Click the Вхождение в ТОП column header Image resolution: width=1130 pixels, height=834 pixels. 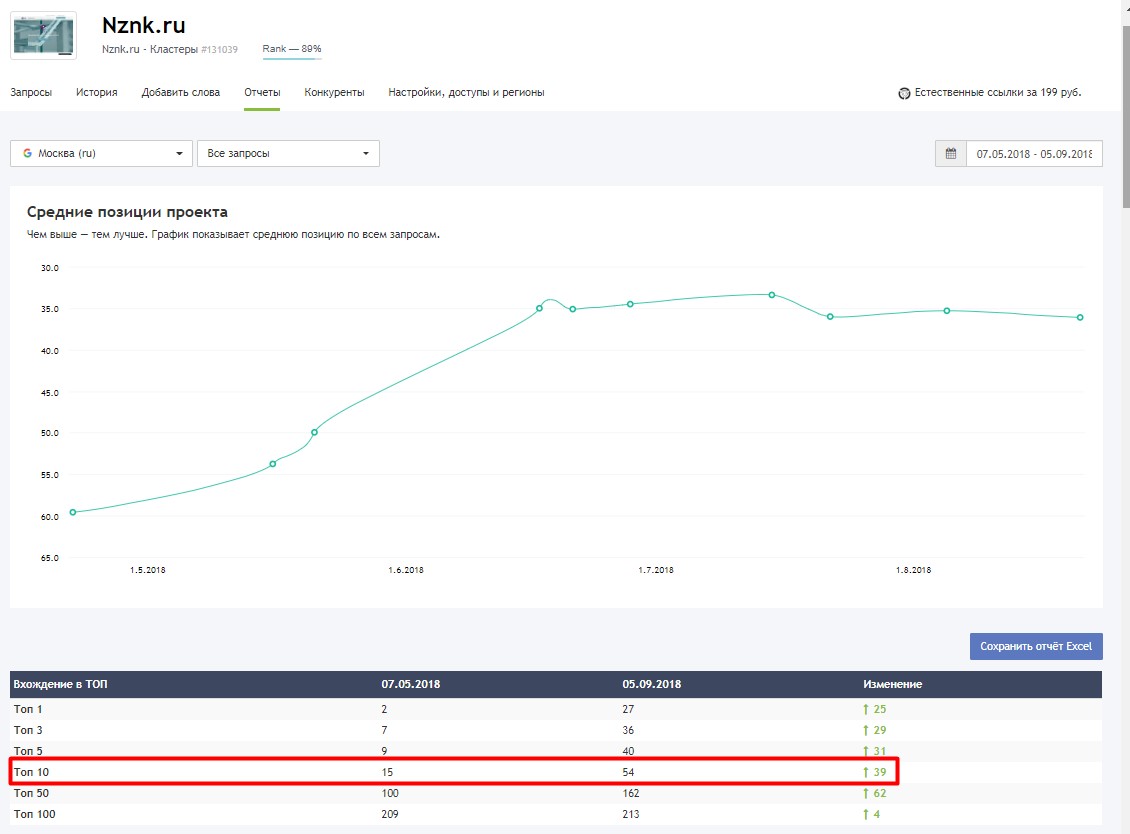(x=61, y=684)
